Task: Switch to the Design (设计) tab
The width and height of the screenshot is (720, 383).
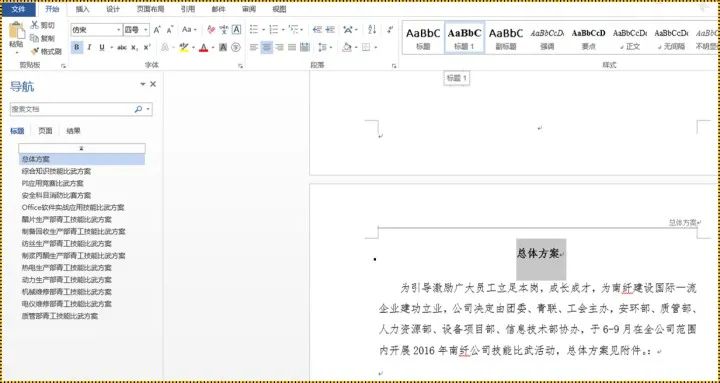Action: tap(113, 9)
